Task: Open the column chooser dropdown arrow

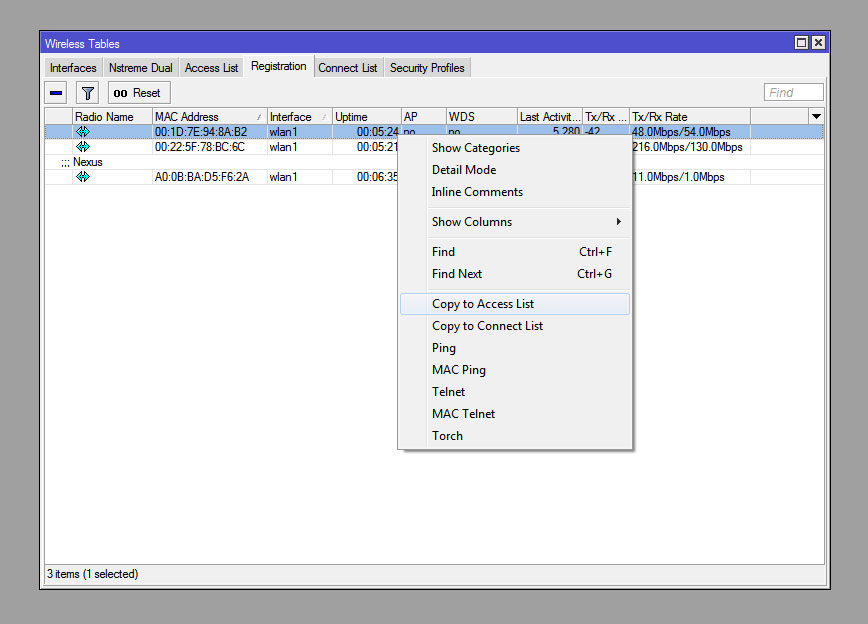Action: [816, 117]
